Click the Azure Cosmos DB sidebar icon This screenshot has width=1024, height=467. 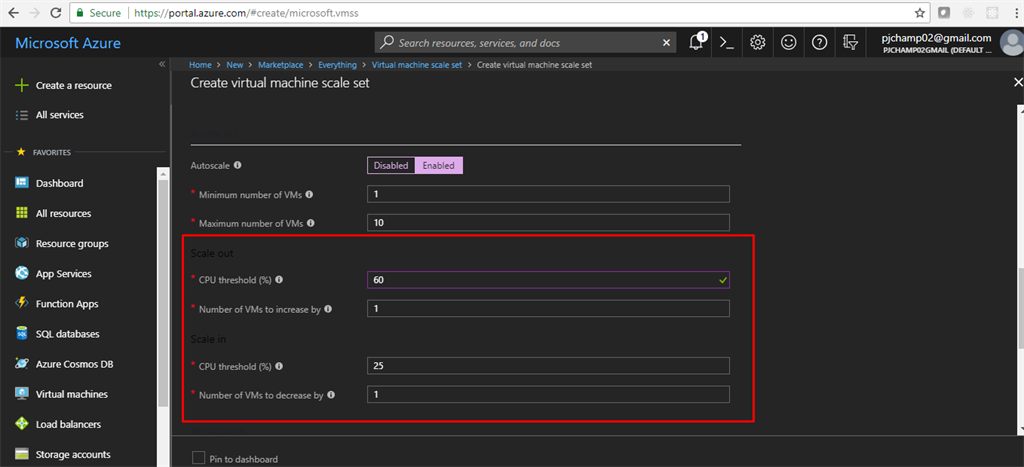[x=22, y=364]
